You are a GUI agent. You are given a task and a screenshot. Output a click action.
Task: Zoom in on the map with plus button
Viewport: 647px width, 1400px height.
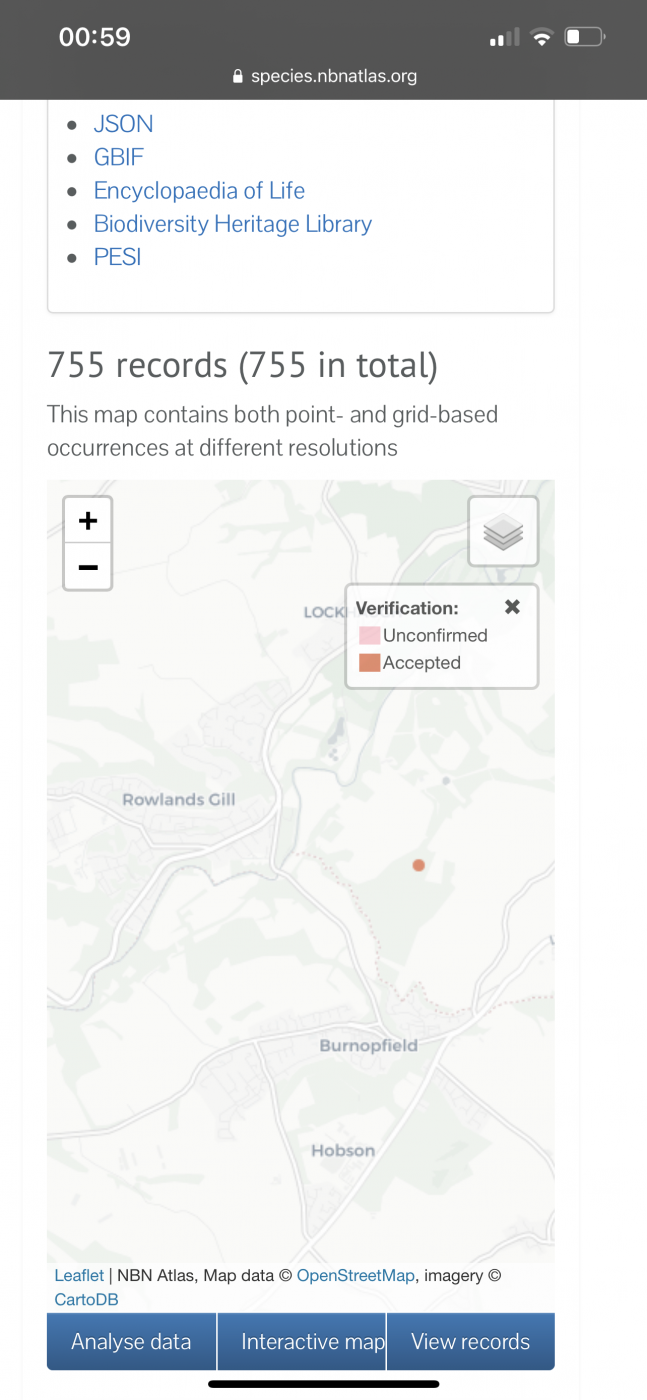click(88, 521)
